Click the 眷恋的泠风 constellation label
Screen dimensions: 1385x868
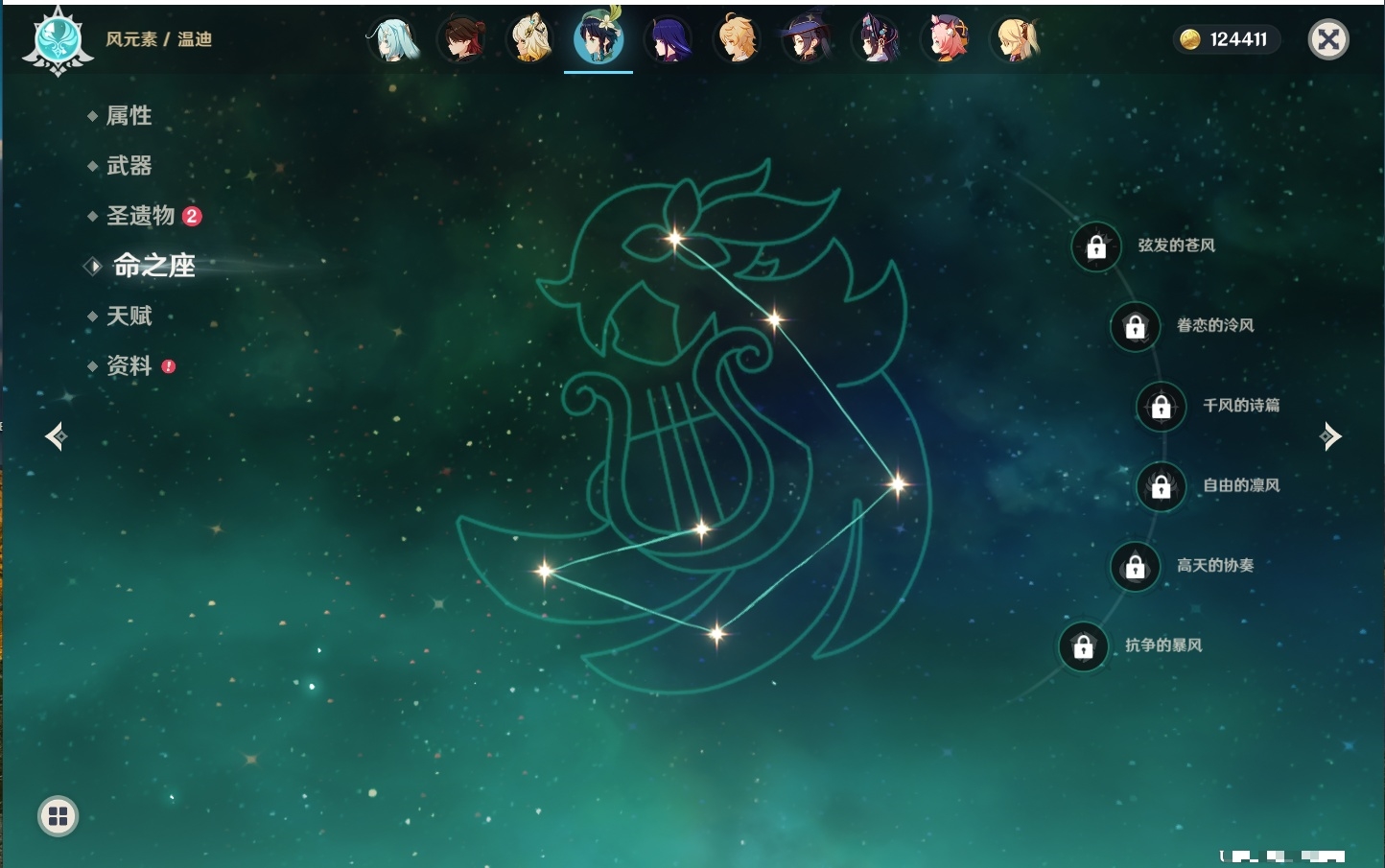(x=1215, y=325)
